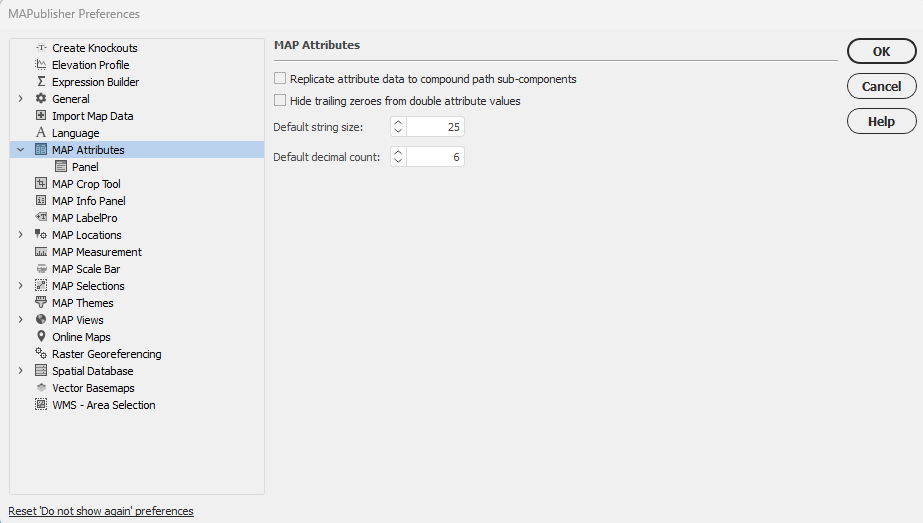Click the MAP Scale Bar icon

pyautogui.click(x=41, y=269)
